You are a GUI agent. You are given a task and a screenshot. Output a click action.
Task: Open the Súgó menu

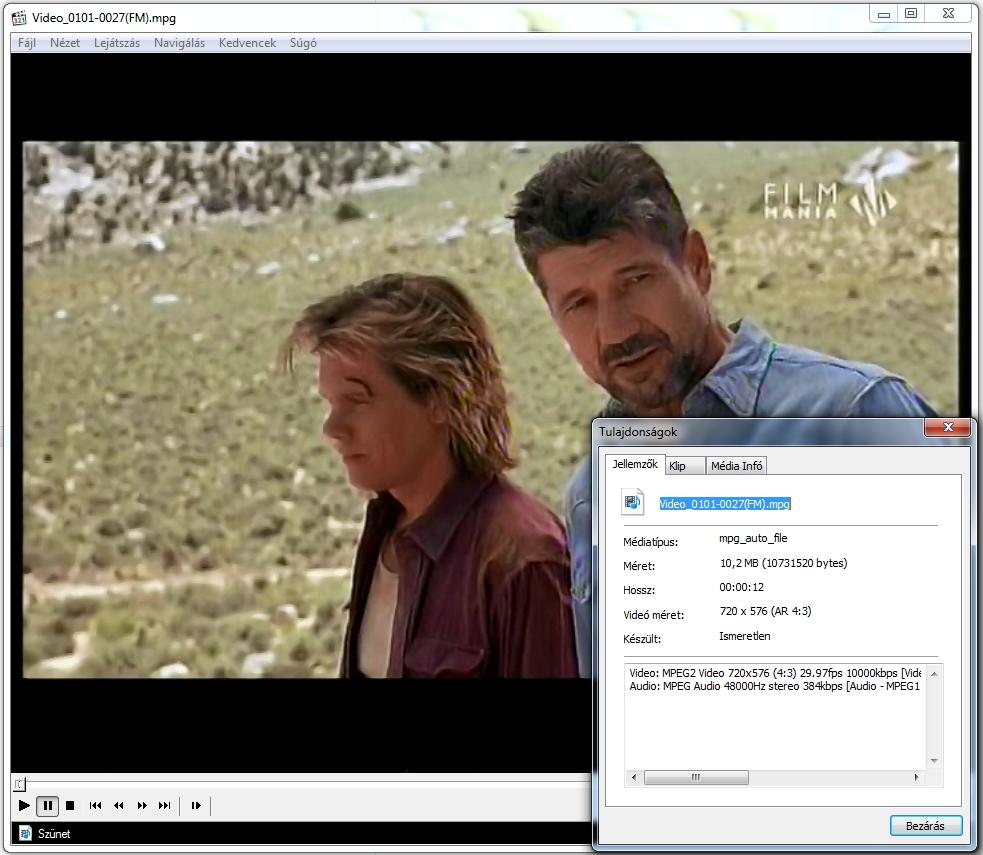[x=303, y=43]
